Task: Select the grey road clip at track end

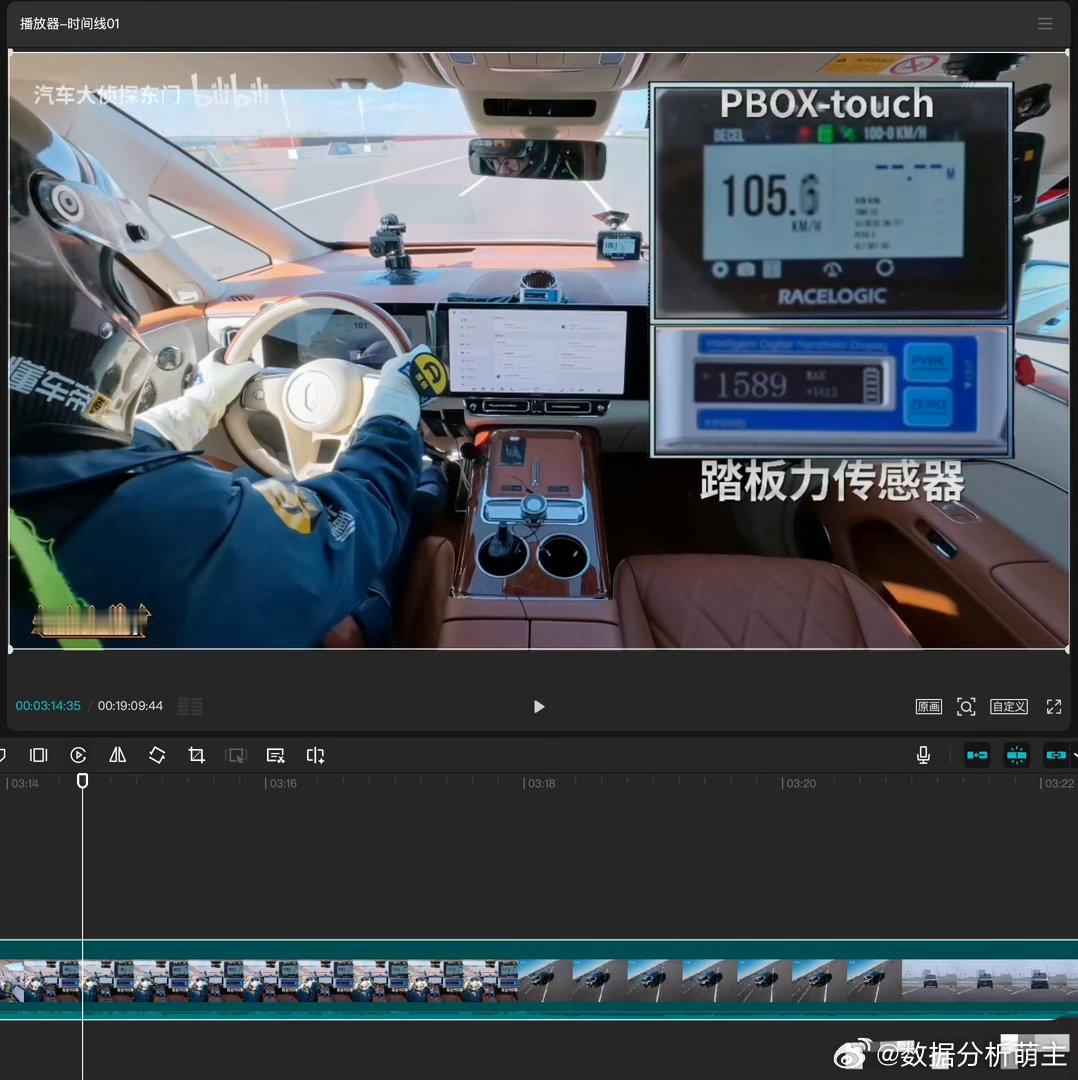Action: click(x=990, y=980)
